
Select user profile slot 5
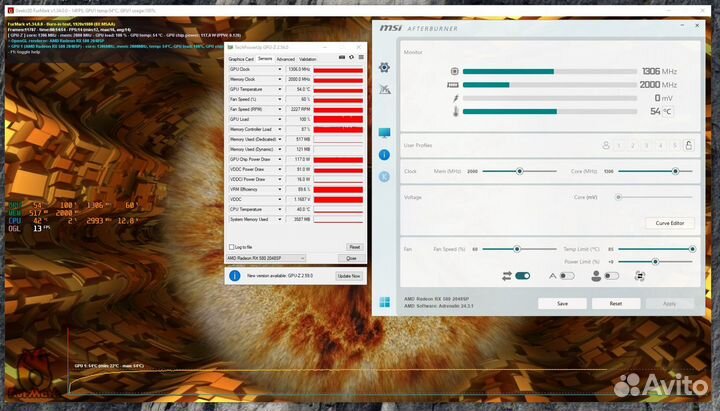[x=675, y=146]
